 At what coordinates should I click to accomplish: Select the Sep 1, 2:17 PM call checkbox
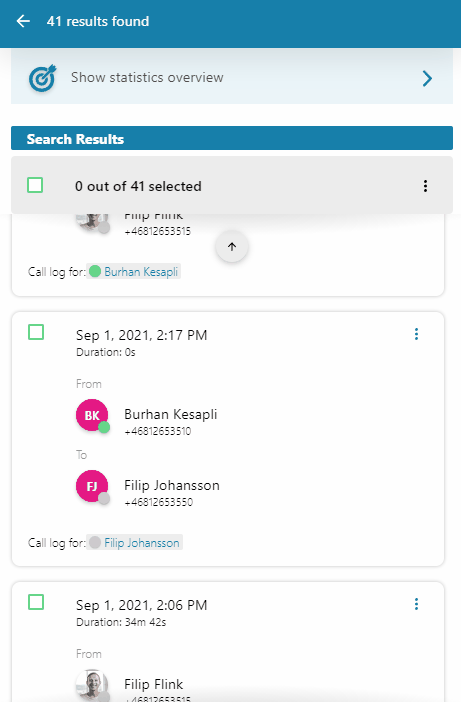(x=36, y=332)
